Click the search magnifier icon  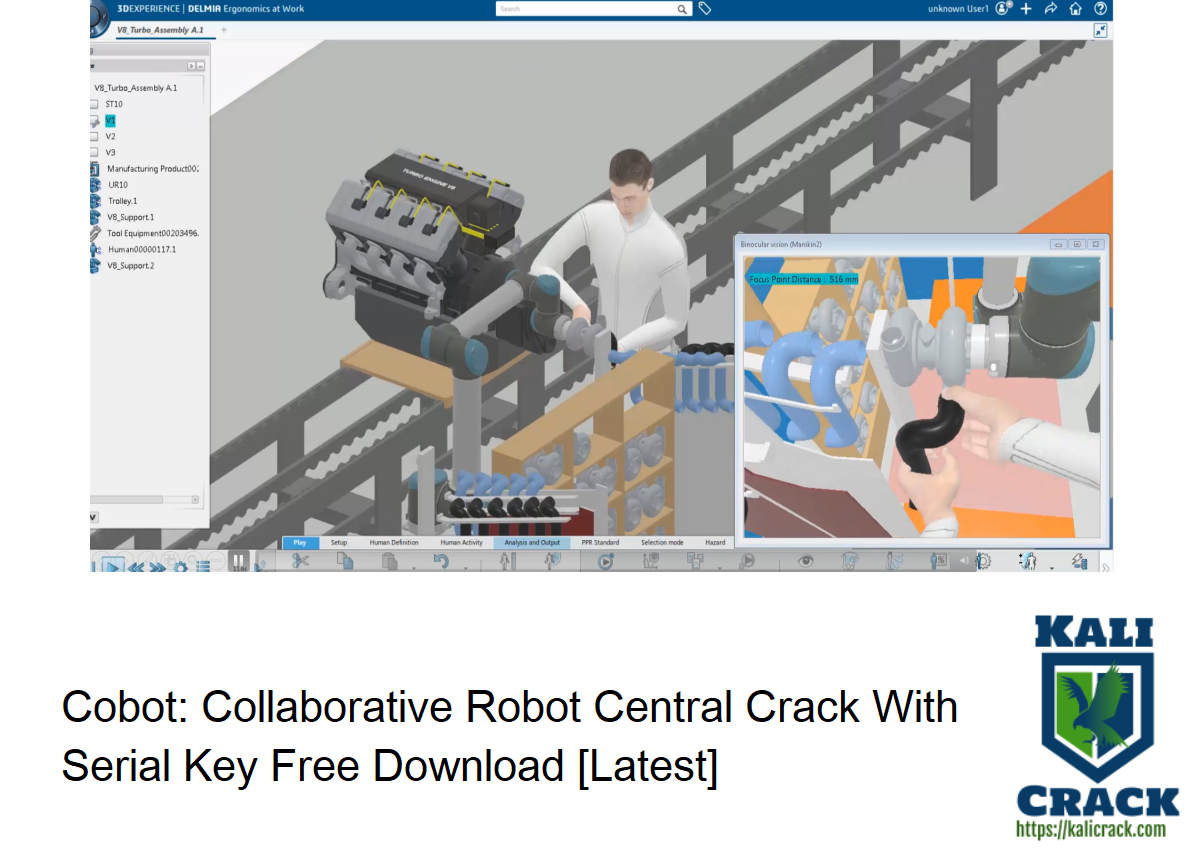(682, 9)
